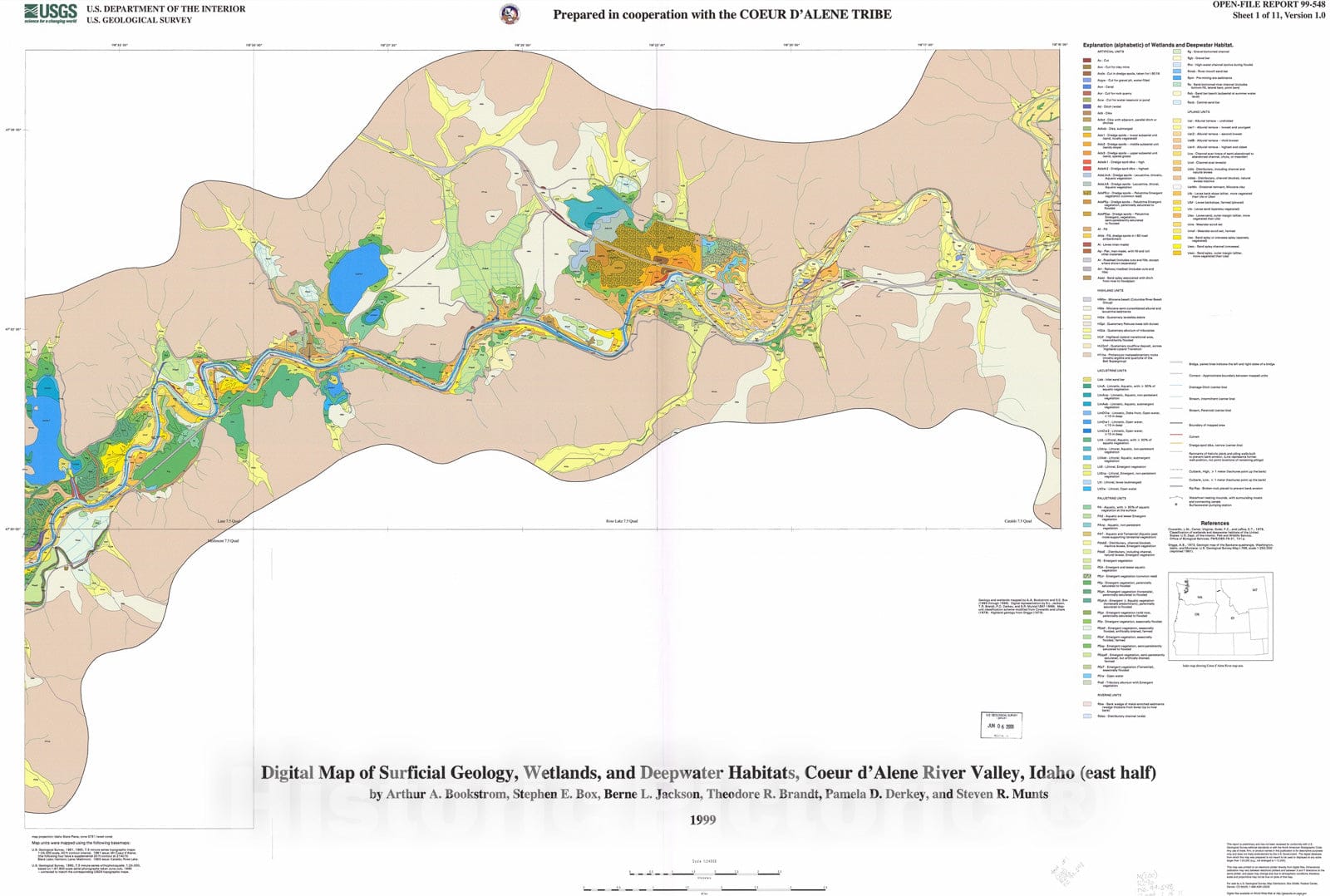This screenshot has width=1330, height=896.
Task: Click the Uau - Band apley yellow swatch
Action: 1177,238
